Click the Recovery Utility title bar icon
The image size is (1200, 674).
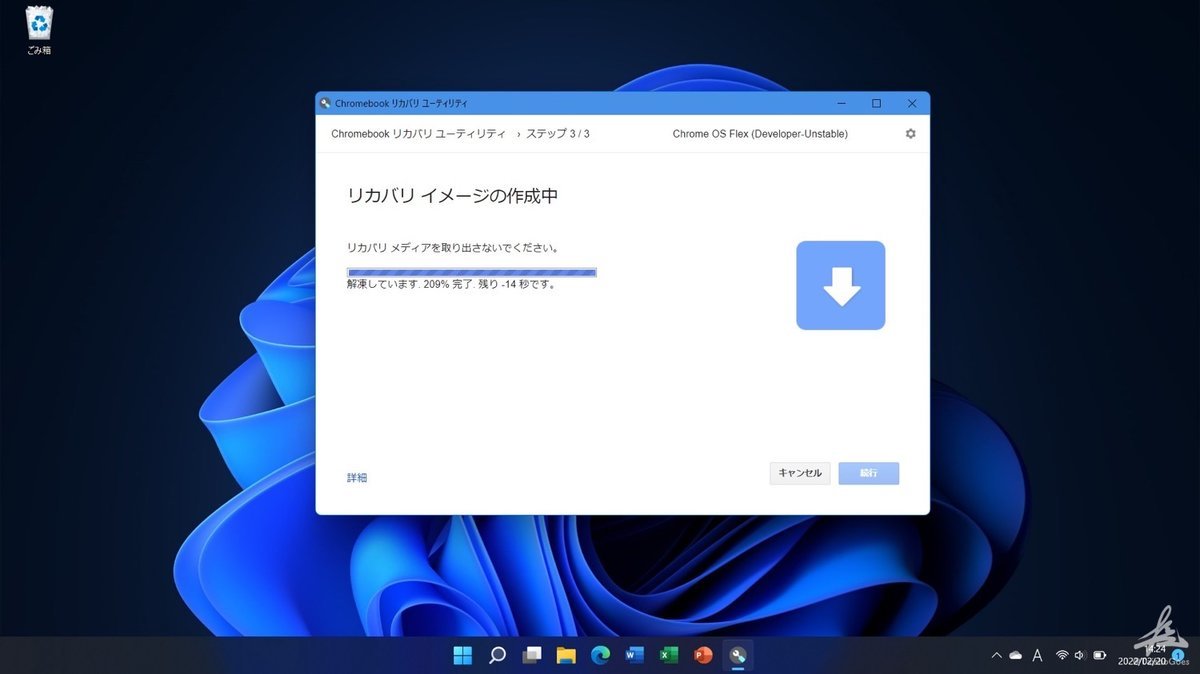pyautogui.click(x=325, y=103)
